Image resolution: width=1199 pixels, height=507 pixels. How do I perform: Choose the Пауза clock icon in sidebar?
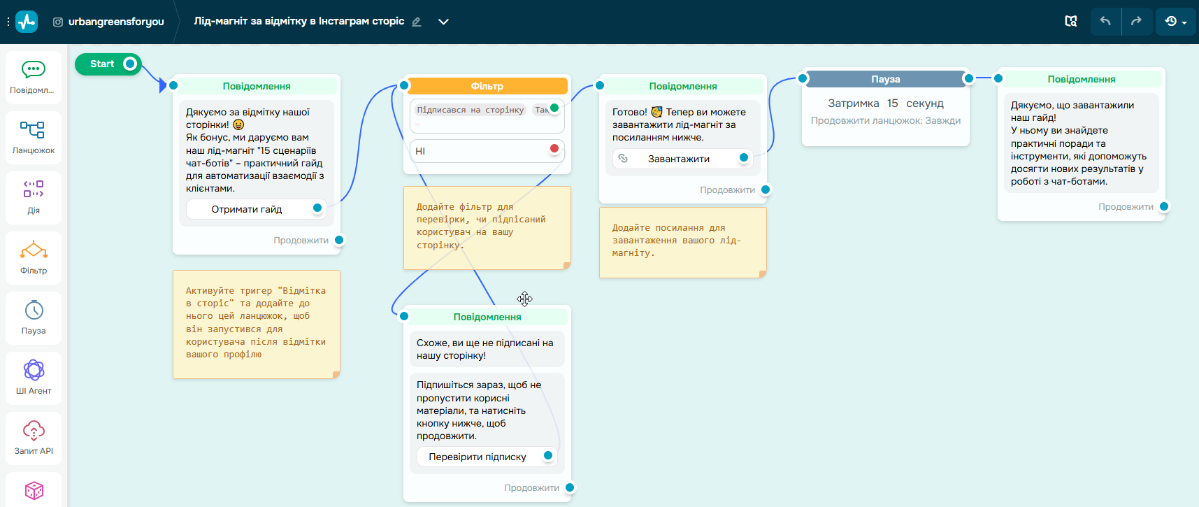tap(33, 316)
